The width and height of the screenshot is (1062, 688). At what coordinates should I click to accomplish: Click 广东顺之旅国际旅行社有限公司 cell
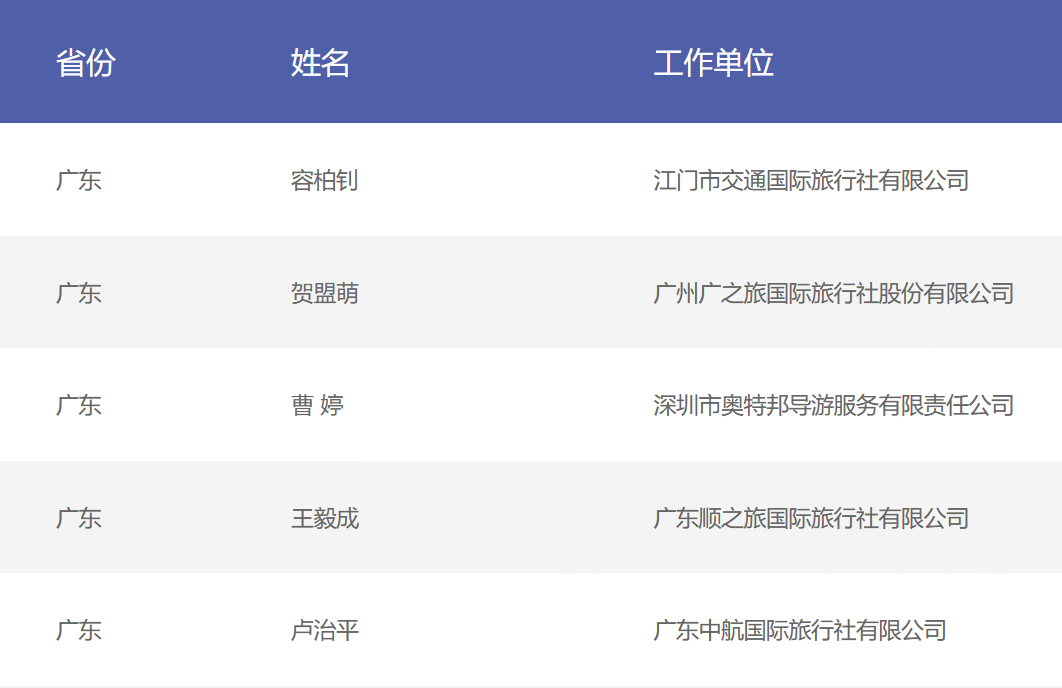click(811, 518)
